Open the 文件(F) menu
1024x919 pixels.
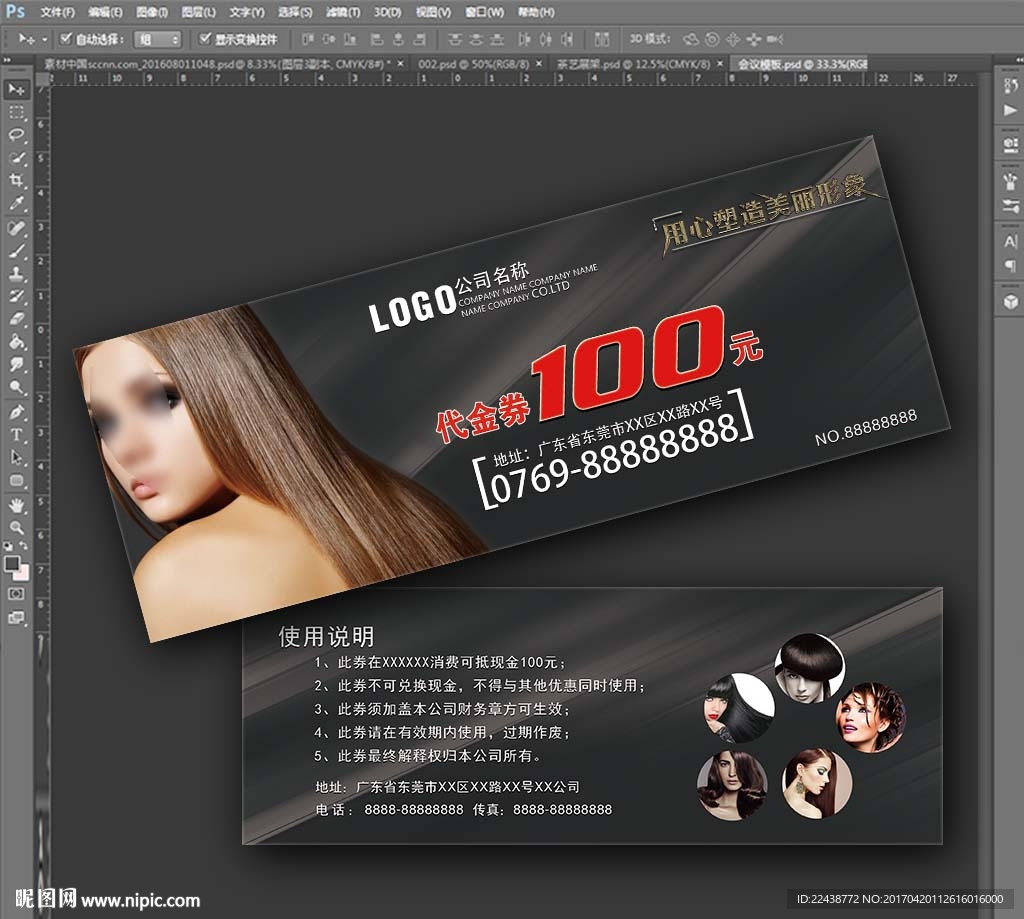[x=57, y=12]
